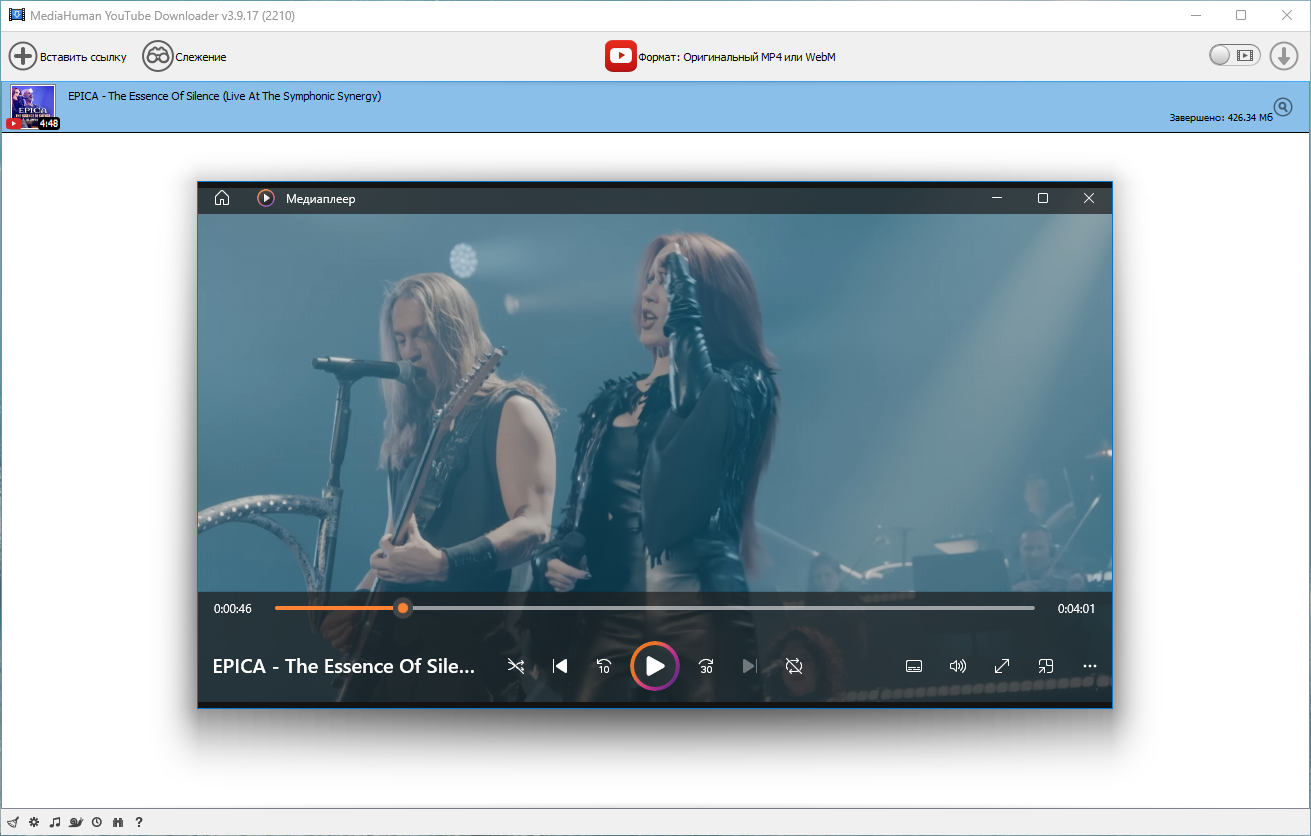Toggle the video/audio mode switch in the toolbar

pyautogui.click(x=1233, y=56)
